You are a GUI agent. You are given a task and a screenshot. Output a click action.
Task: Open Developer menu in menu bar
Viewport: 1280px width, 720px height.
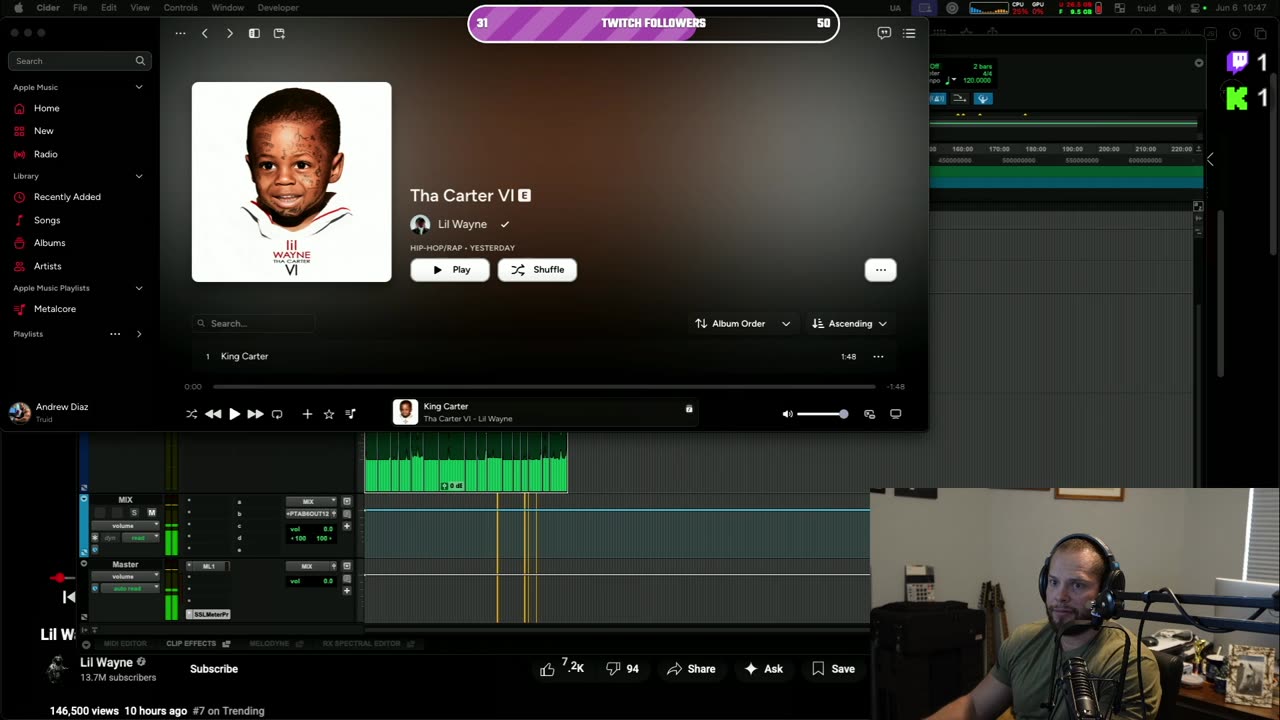tap(278, 7)
